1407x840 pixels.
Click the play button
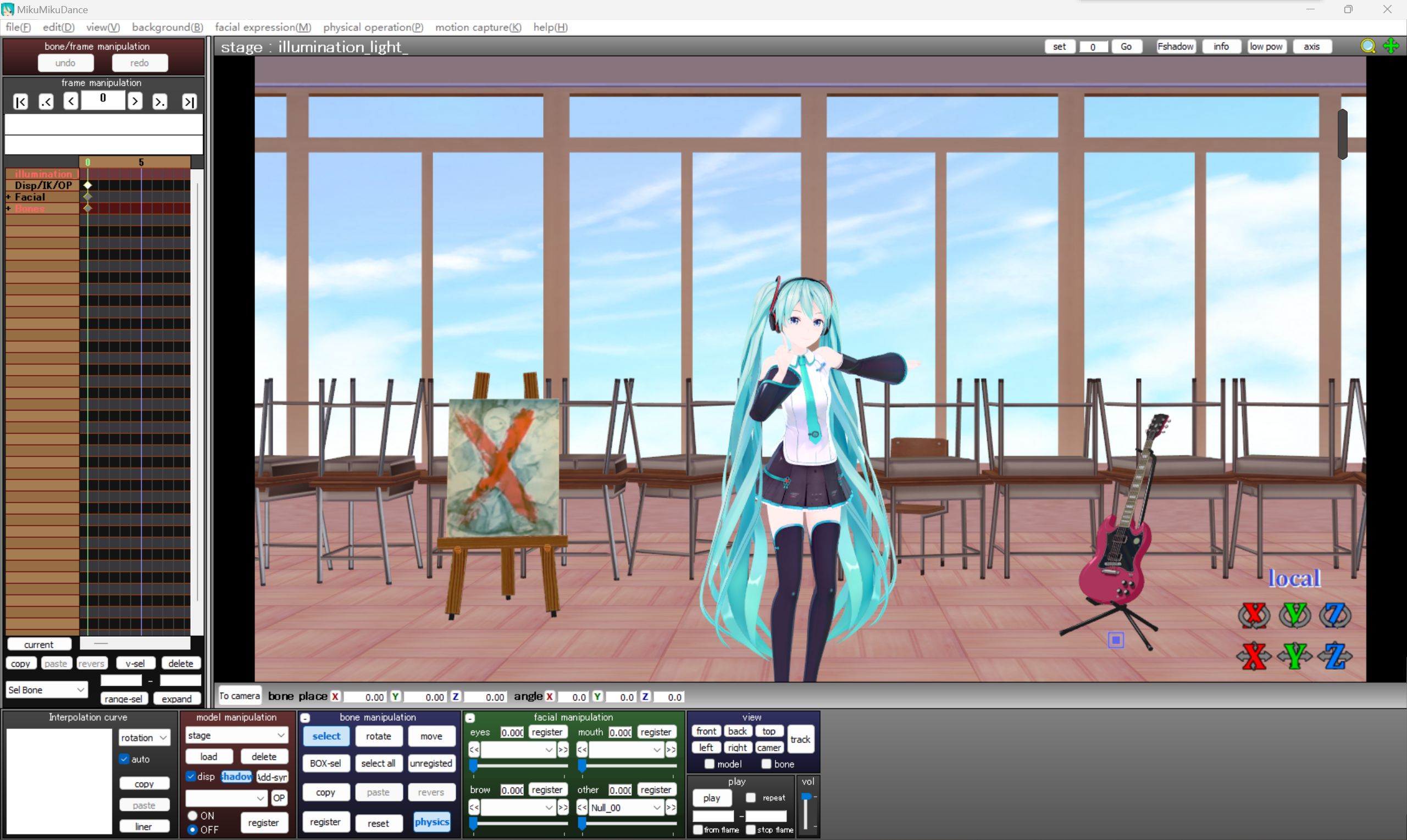coord(711,798)
